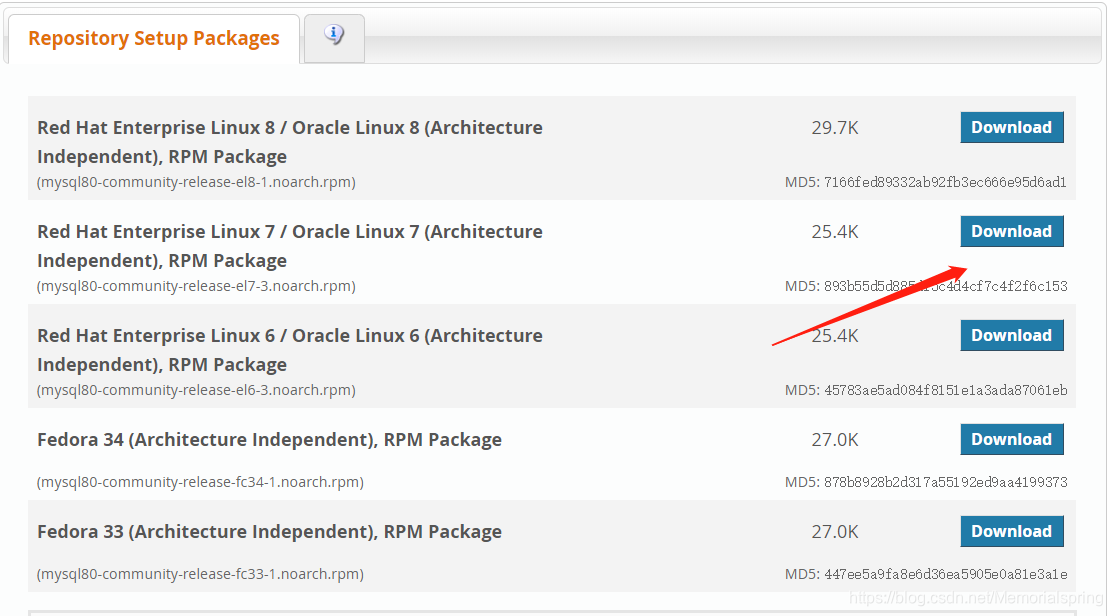The width and height of the screenshot is (1112, 616).
Task: Click filename mysql80-community-release-el8-1.noarch.rpm
Action: pyautogui.click(x=196, y=182)
